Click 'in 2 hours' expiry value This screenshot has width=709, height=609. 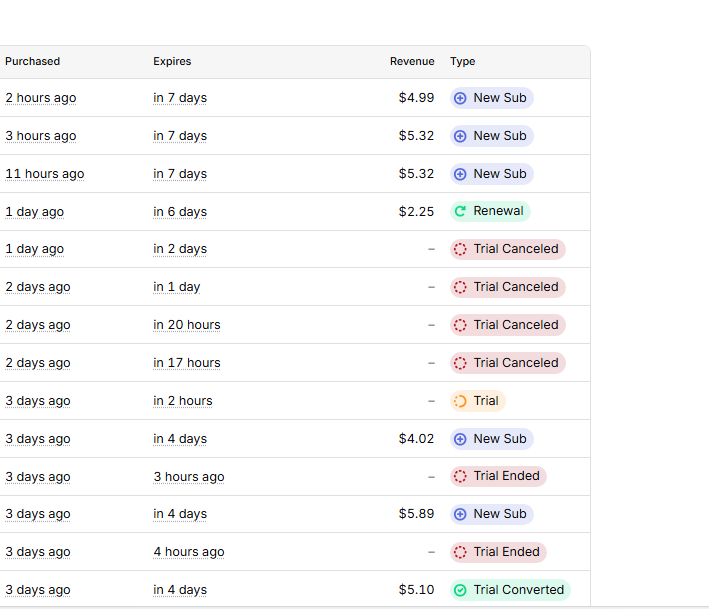click(183, 401)
